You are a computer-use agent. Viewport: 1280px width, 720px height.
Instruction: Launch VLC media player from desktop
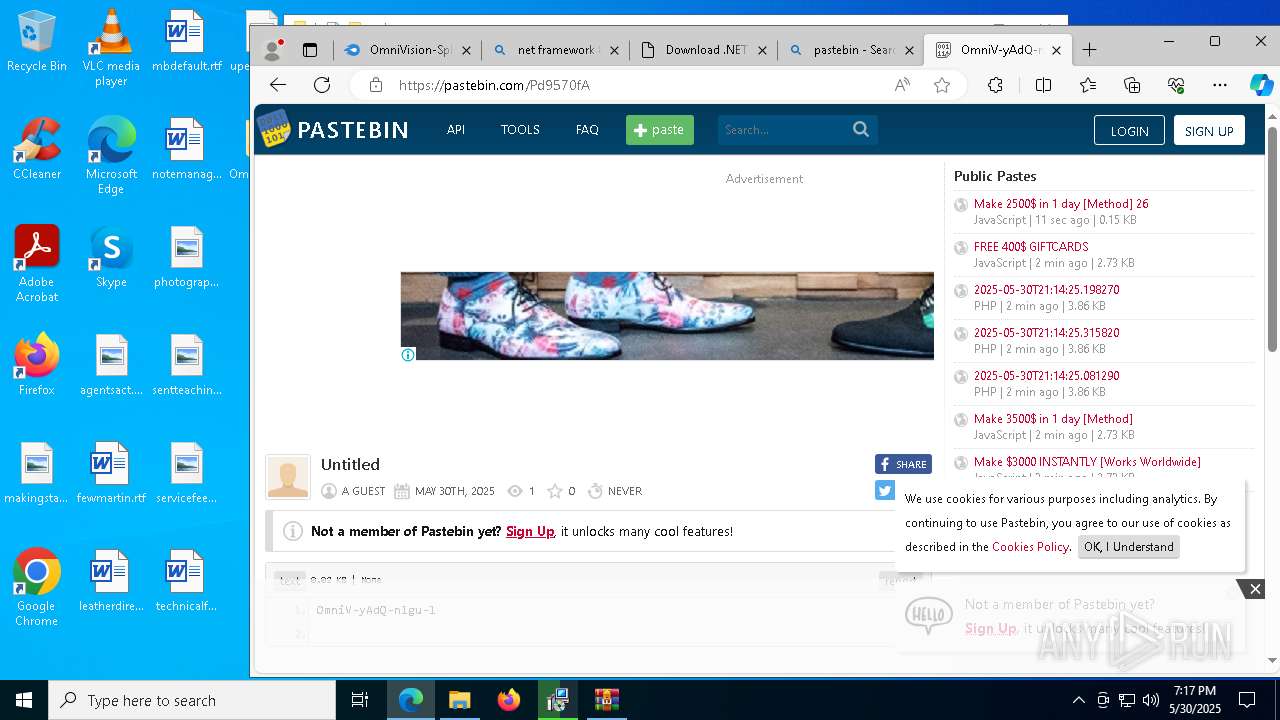pos(111,48)
